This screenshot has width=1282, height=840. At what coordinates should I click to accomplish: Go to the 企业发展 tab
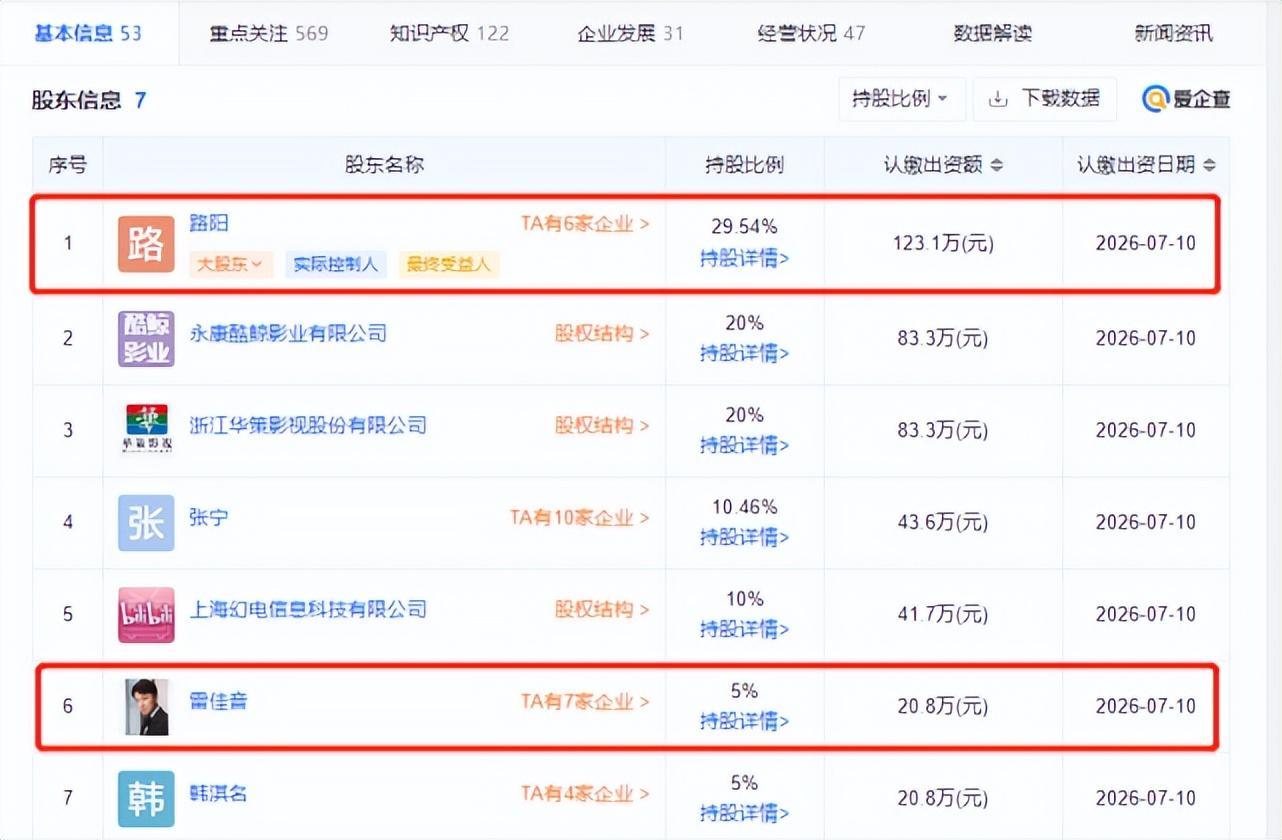[x=630, y=33]
